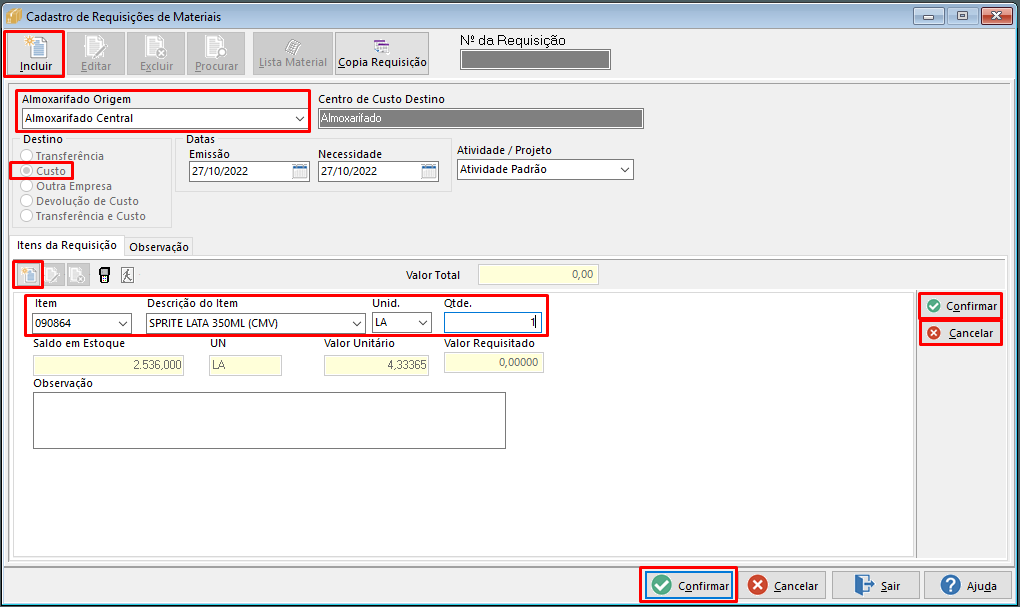This screenshot has width=1020, height=607.
Task: Switch to Itens da Requisição tab
Action: (x=66, y=245)
